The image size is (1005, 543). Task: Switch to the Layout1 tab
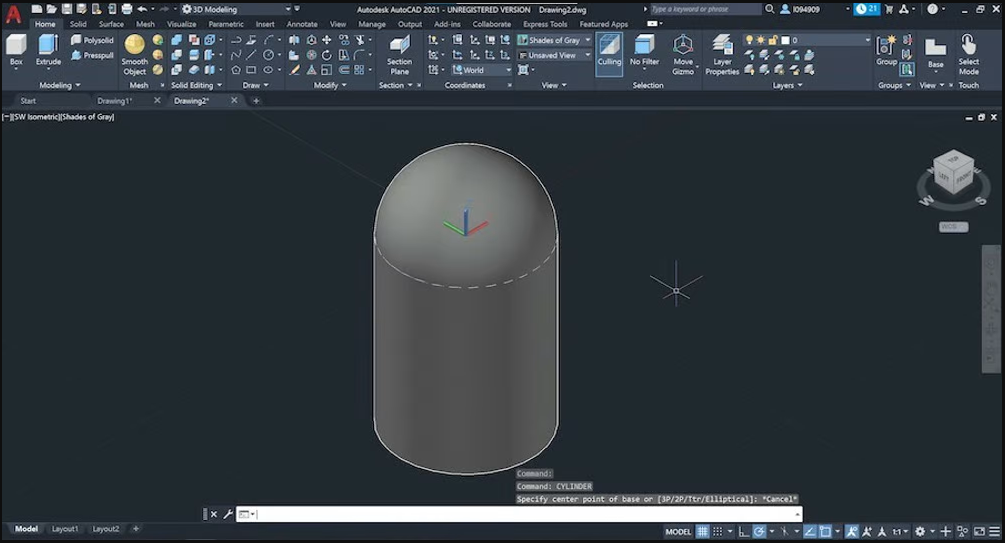[65, 529]
